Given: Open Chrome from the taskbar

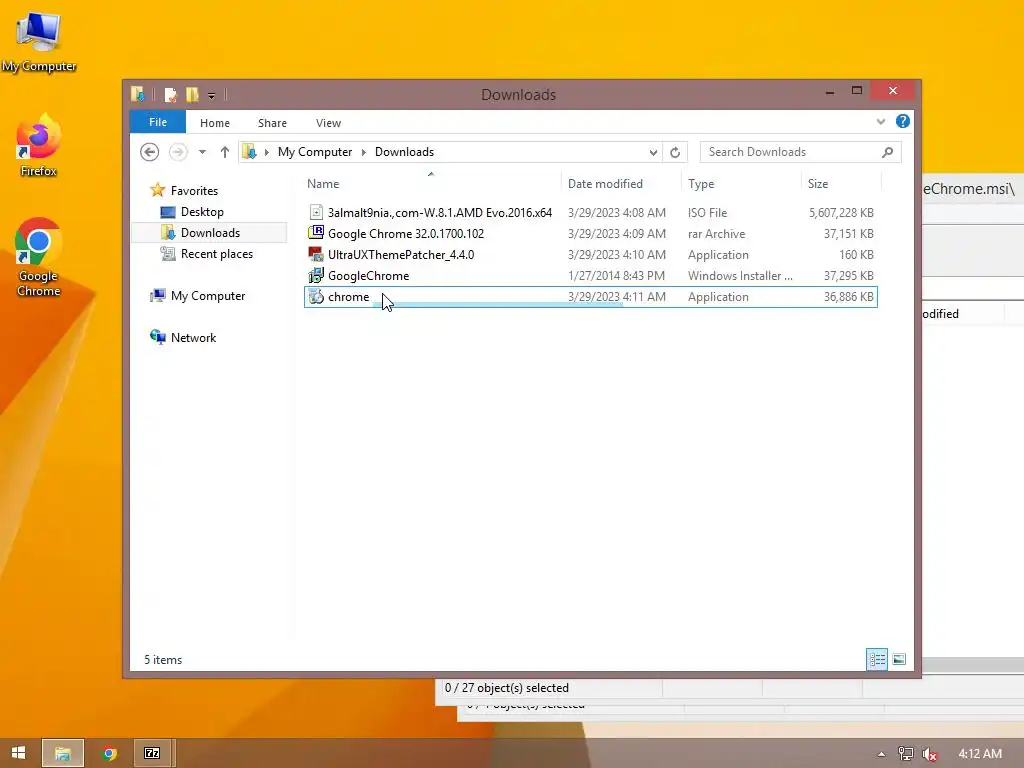Looking at the screenshot, I should click(x=109, y=753).
